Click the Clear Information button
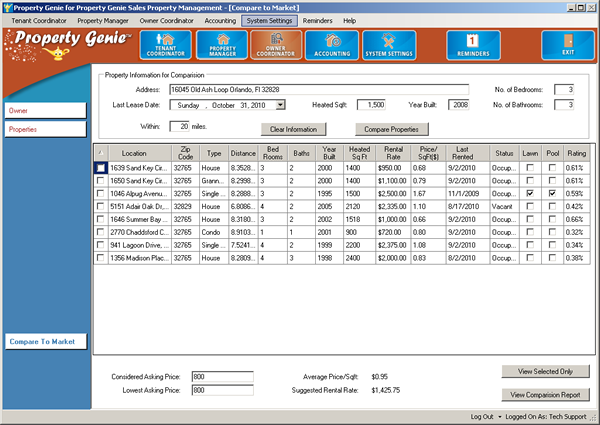600x425 pixels. point(293,129)
